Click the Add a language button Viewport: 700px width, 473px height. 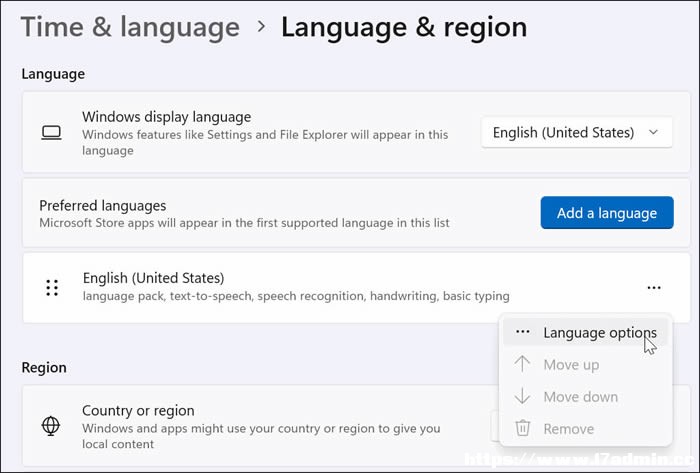coord(607,213)
